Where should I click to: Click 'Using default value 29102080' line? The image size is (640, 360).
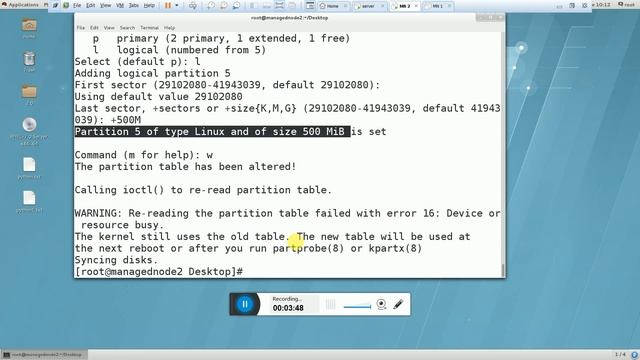tap(158, 97)
